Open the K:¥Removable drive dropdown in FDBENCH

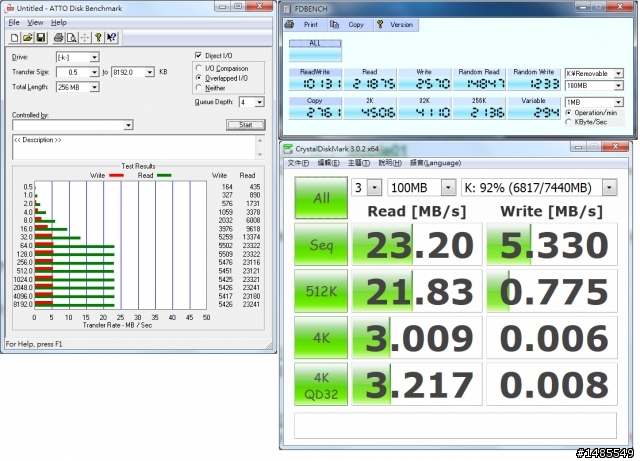(x=618, y=73)
